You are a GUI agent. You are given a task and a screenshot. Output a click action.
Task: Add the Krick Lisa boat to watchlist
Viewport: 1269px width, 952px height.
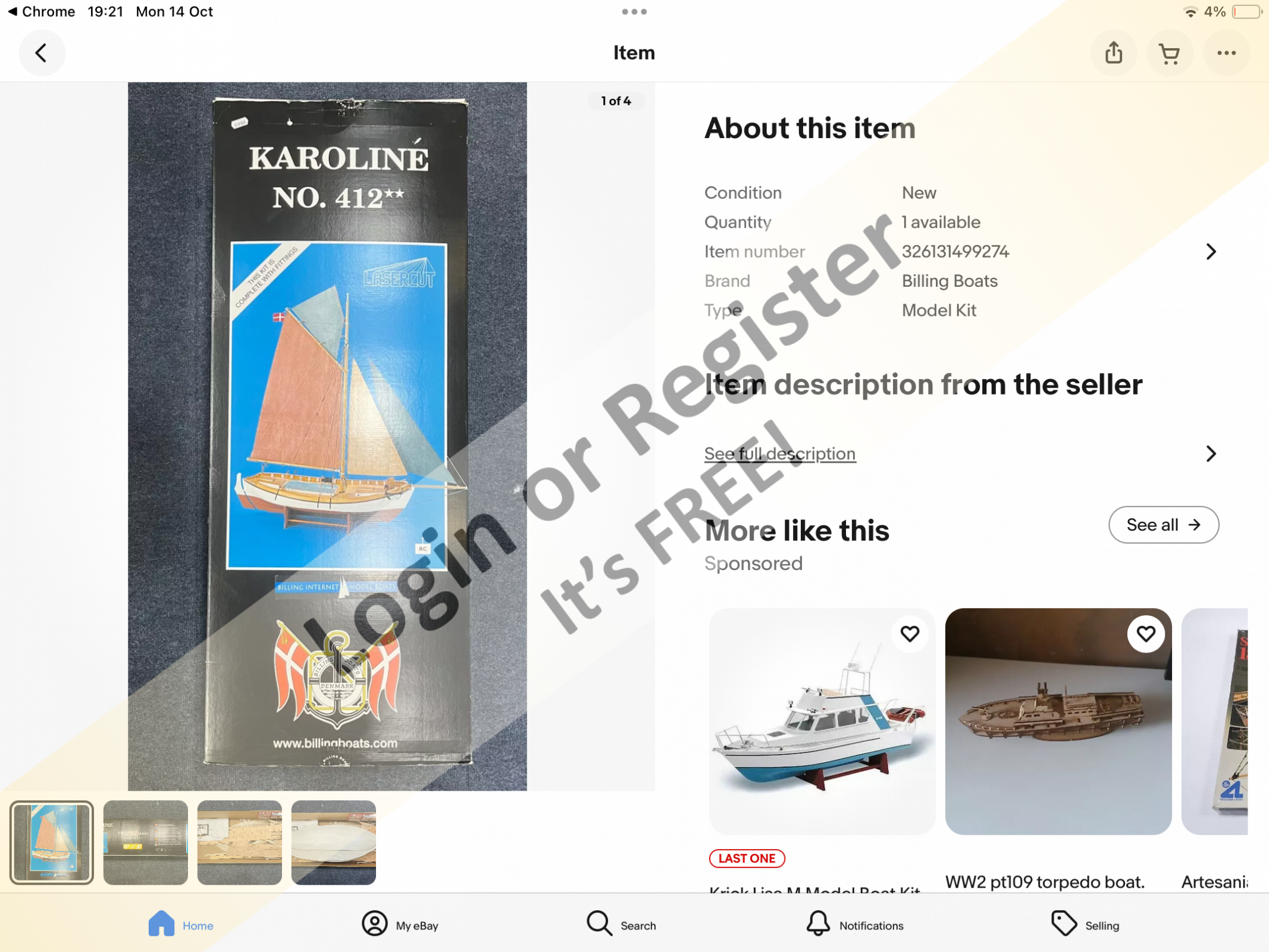coord(910,634)
